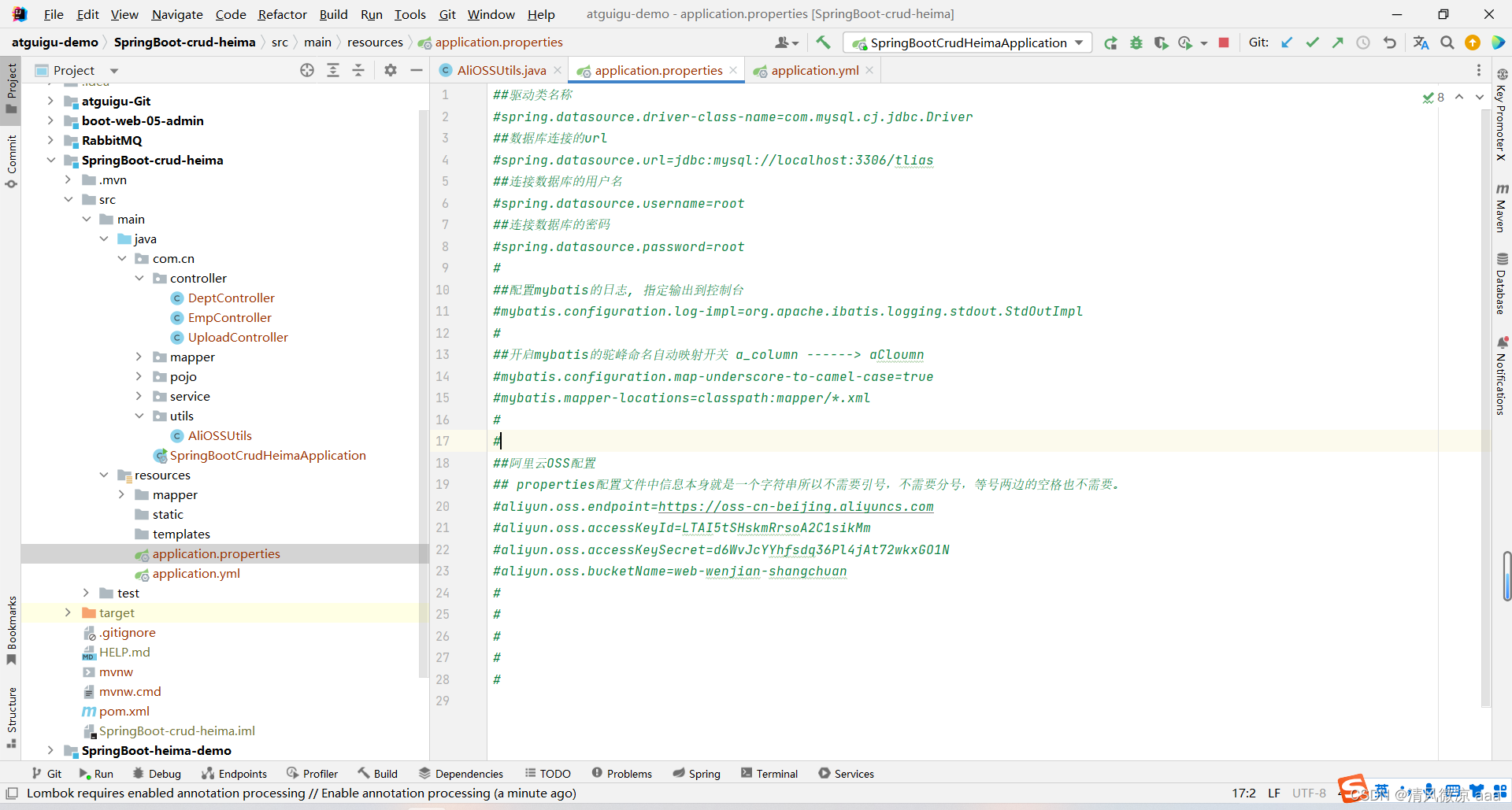Expand all in Project panel
1512x810 pixels.
click(x=333, y=70)
